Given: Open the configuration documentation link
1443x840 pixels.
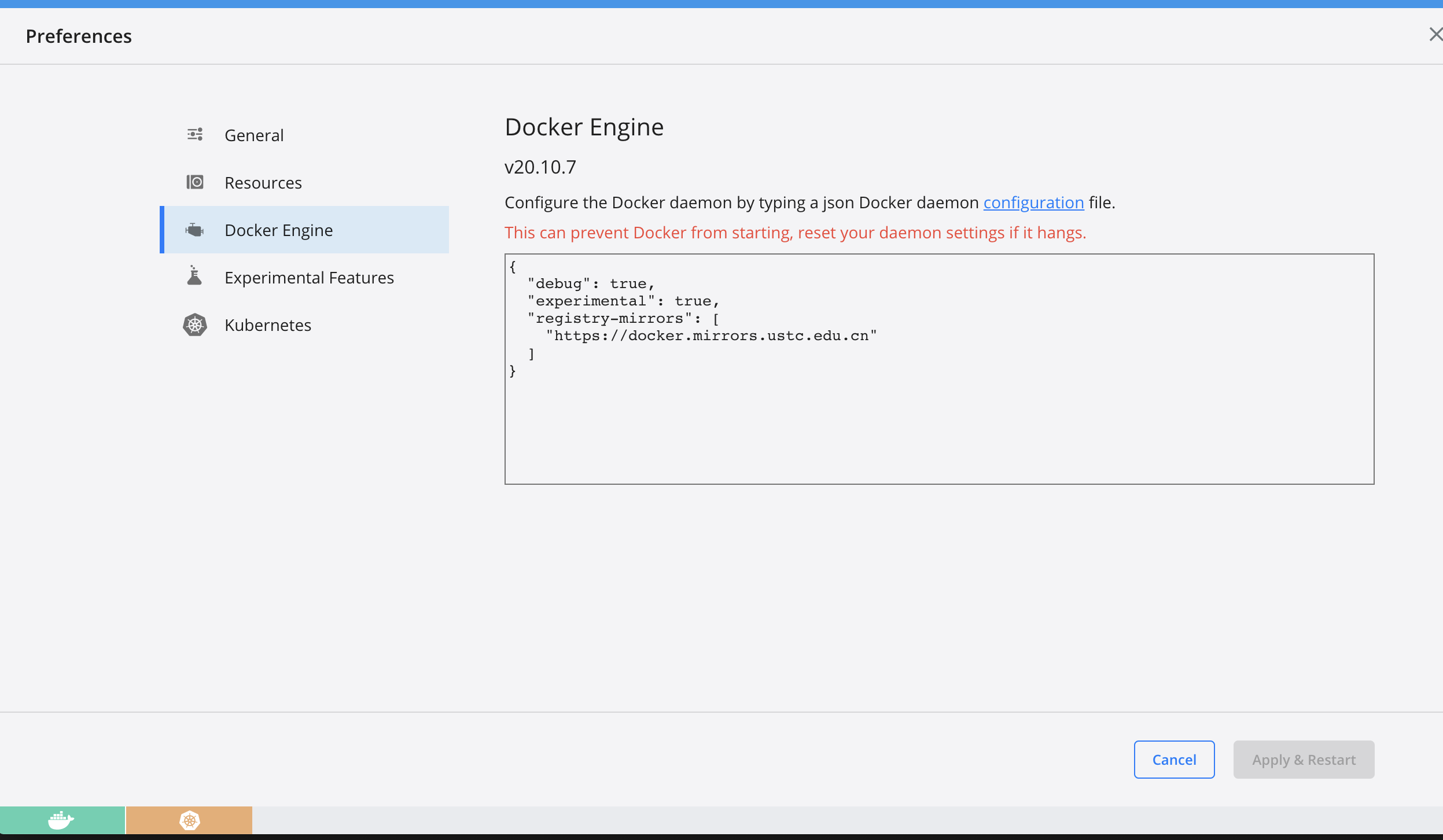Looking at the screenshot, I should click(1033, 202).
